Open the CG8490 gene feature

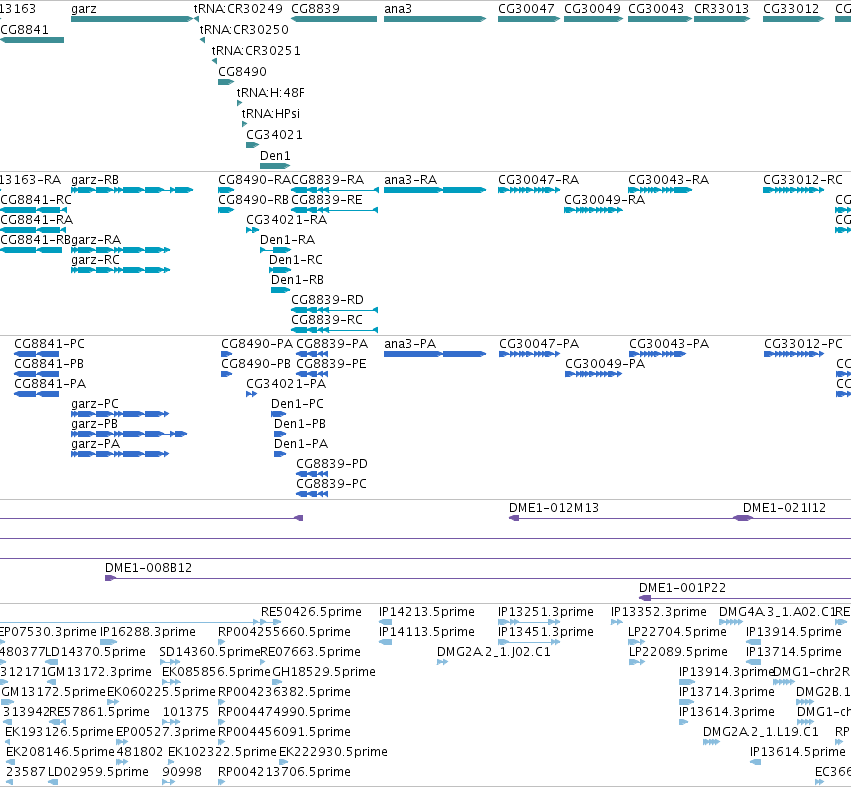tap(226, 82)
